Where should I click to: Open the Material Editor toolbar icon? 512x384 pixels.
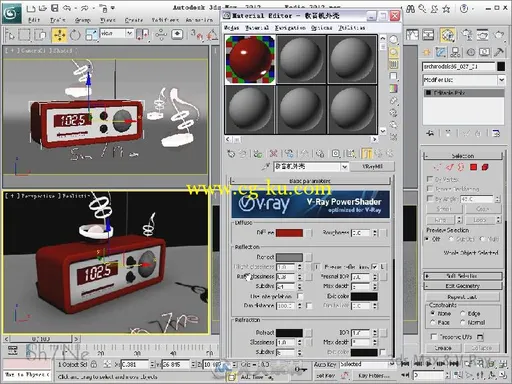click(x=447, y=35)
